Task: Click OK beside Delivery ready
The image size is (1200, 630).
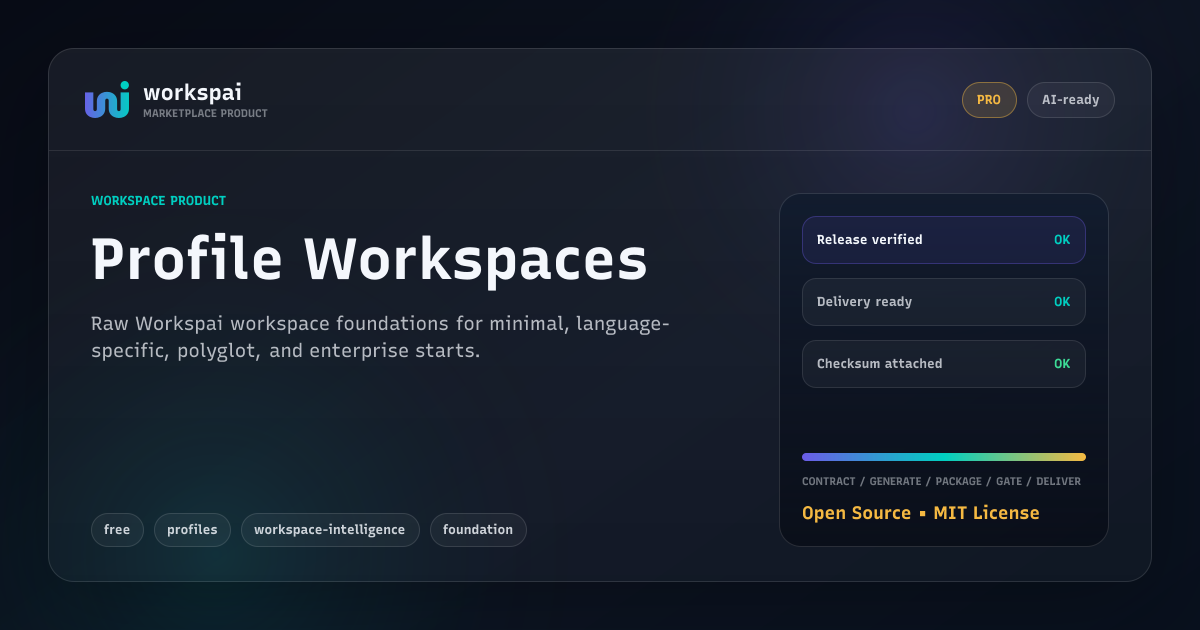Action: [x=1062, y=302]
